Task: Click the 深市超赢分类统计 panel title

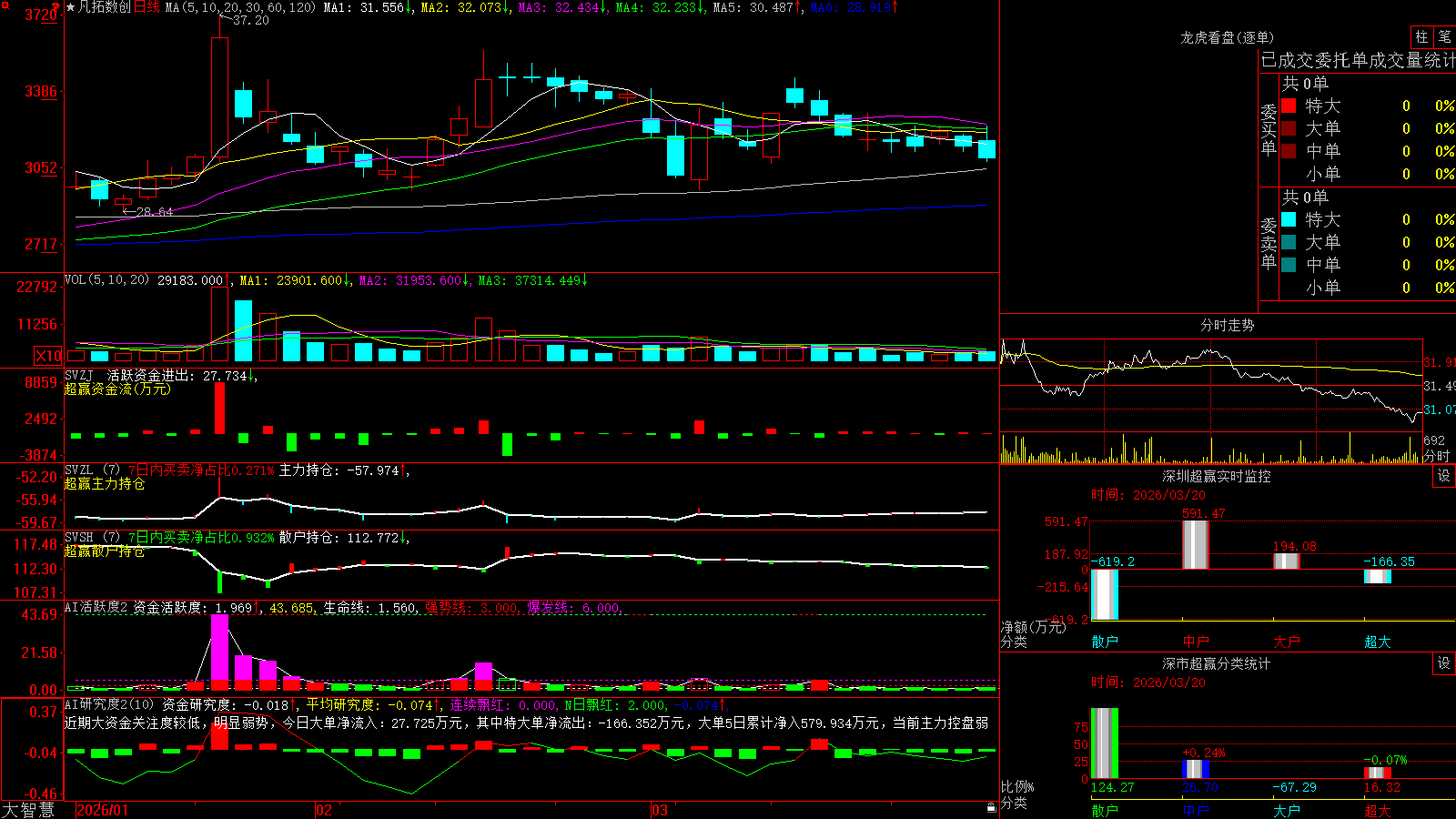Action: click(1217, 663)
